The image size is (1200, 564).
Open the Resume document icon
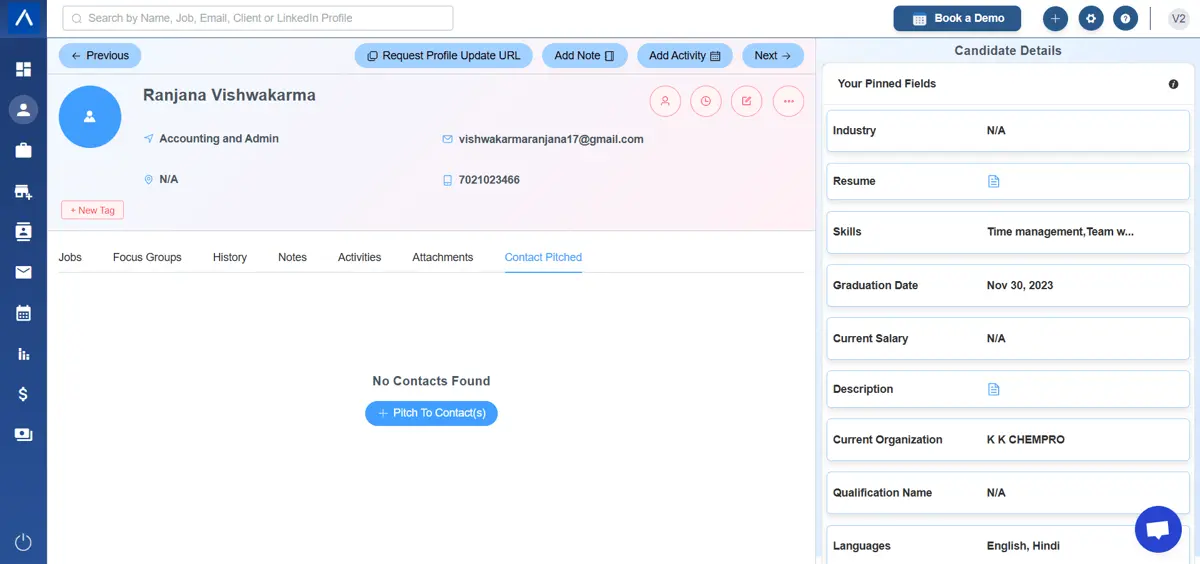pyautogui.click(x=993, y=181)
